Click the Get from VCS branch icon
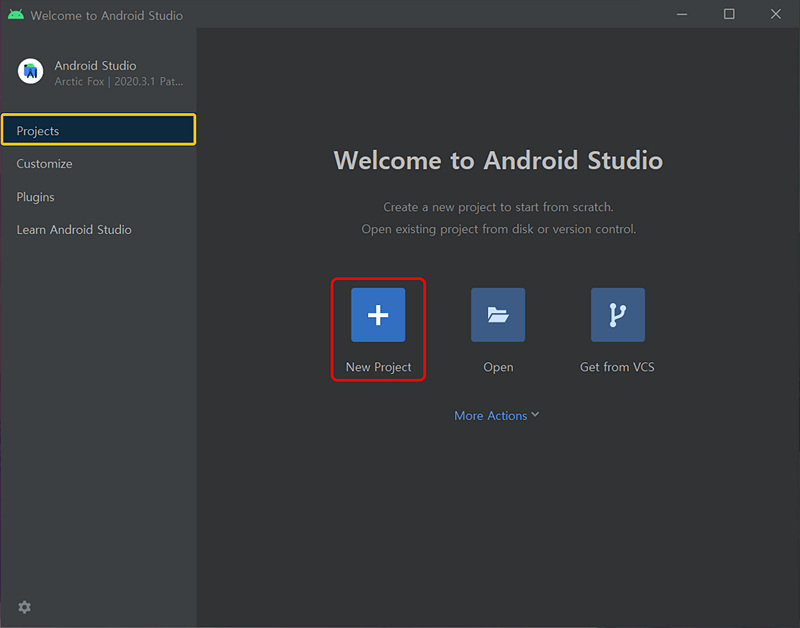Viewport: 800px width, 628px height. tap(618, 315)
